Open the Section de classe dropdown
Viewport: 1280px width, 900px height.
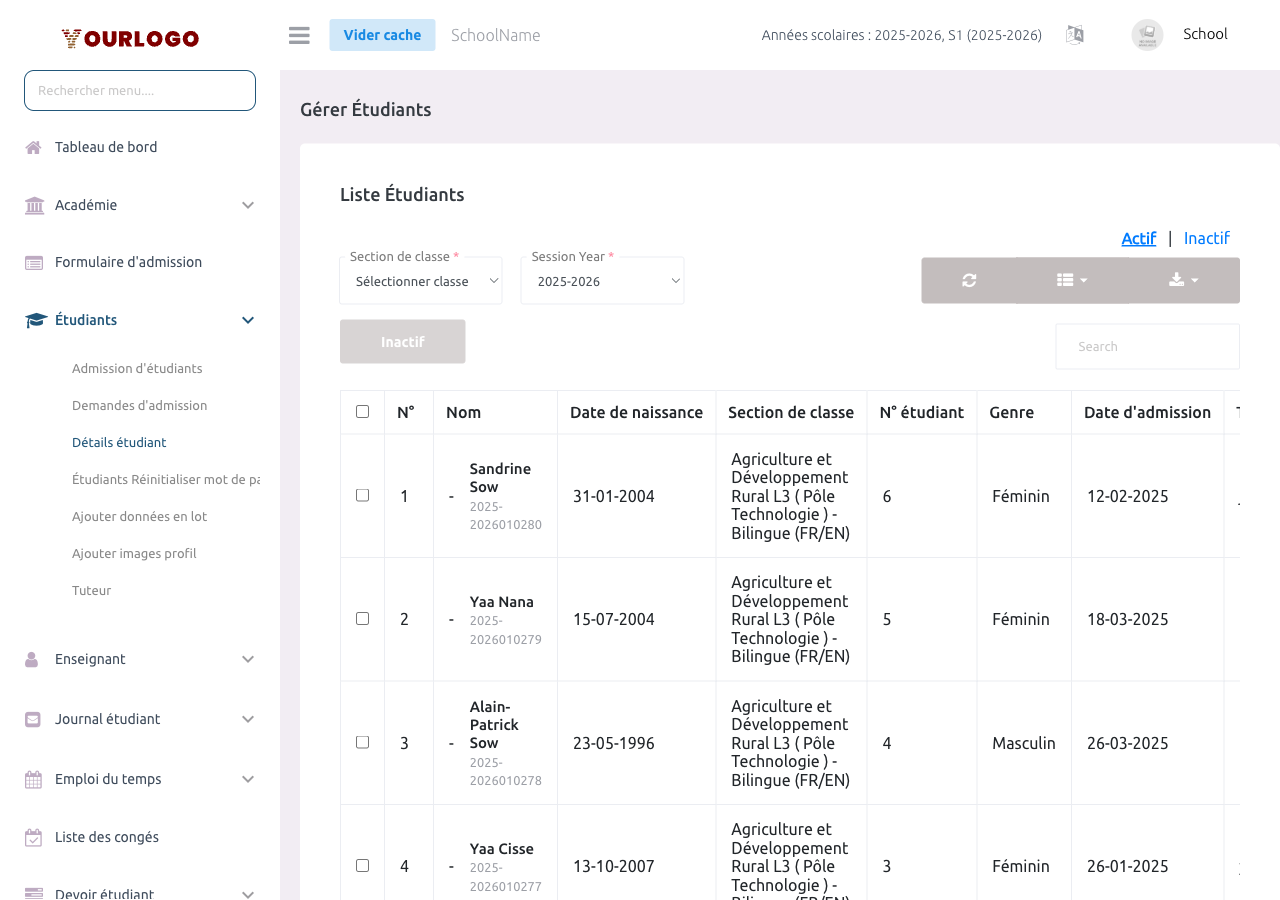pos(421,282)
